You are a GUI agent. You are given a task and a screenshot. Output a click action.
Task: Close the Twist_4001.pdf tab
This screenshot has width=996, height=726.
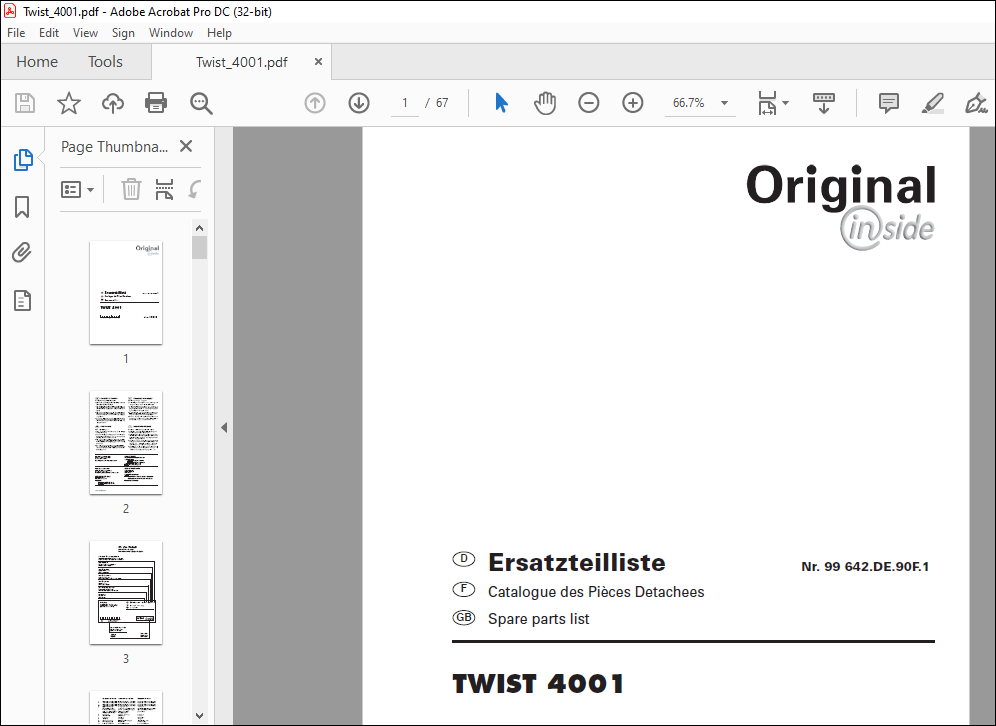click(x=318, y=62)
